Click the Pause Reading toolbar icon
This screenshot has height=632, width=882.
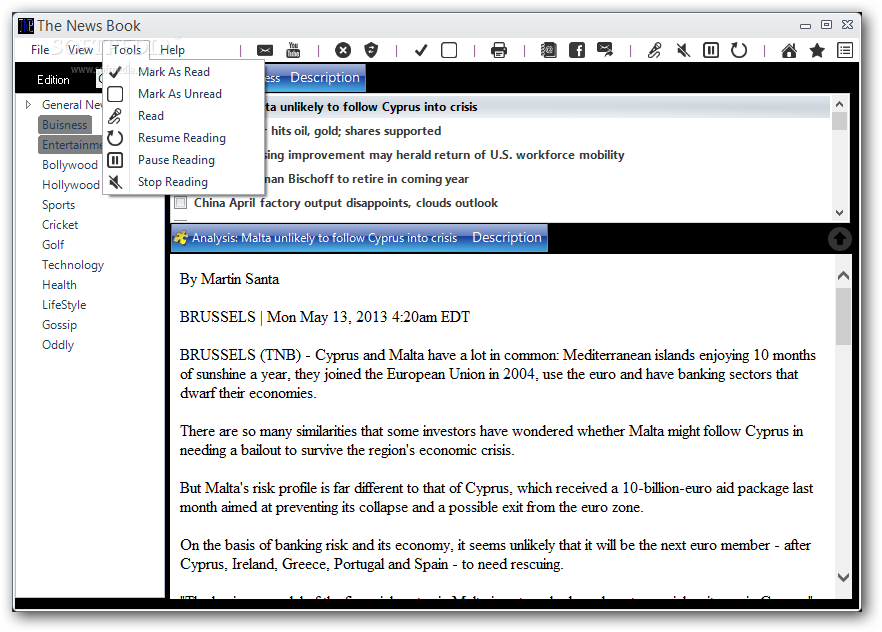click(711, 51)
